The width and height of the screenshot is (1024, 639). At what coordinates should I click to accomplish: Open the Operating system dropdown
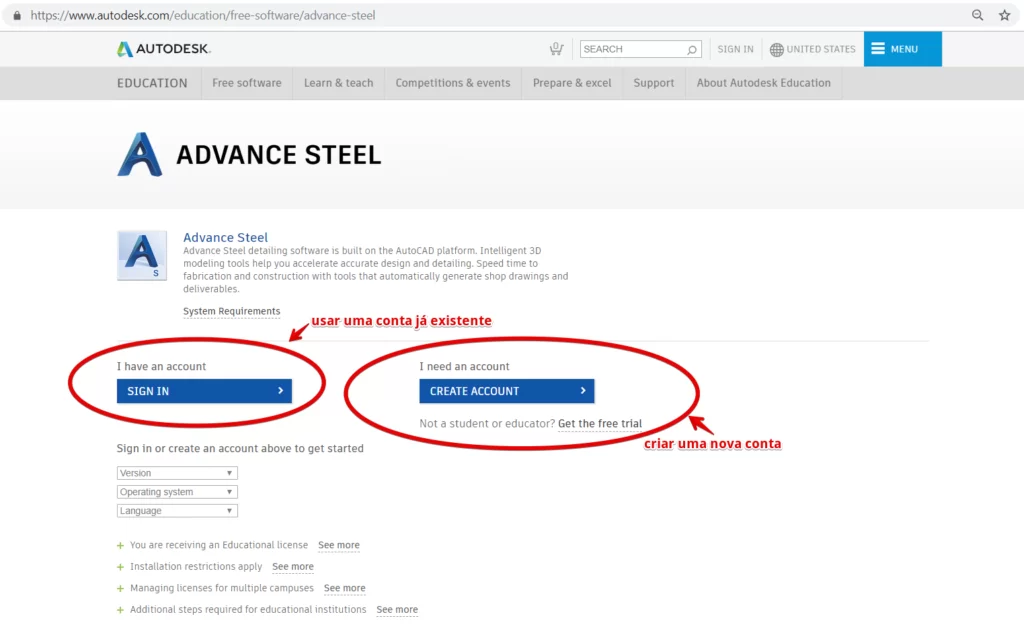point(177,492)
